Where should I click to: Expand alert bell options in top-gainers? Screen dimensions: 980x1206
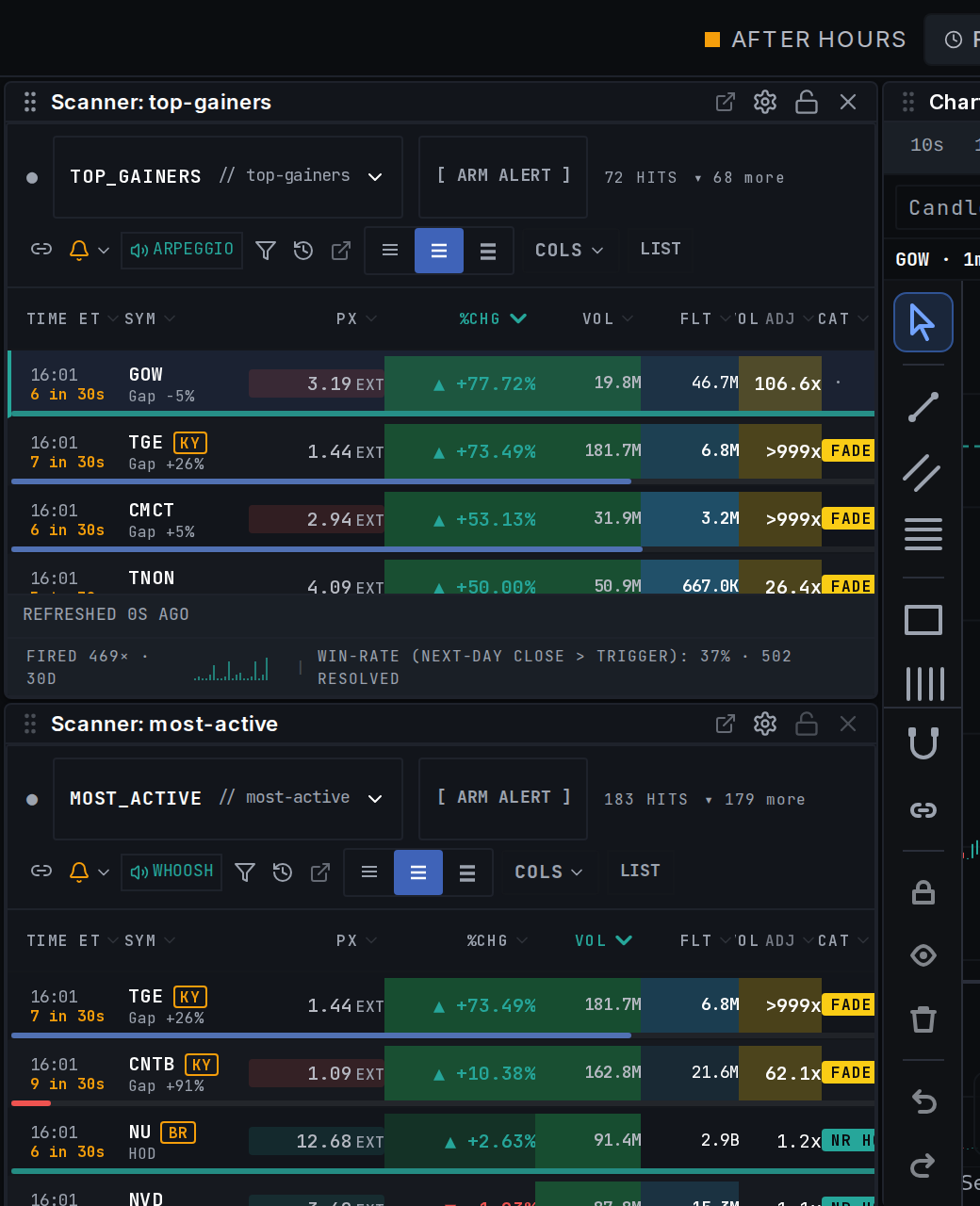(x=104, y=251)
